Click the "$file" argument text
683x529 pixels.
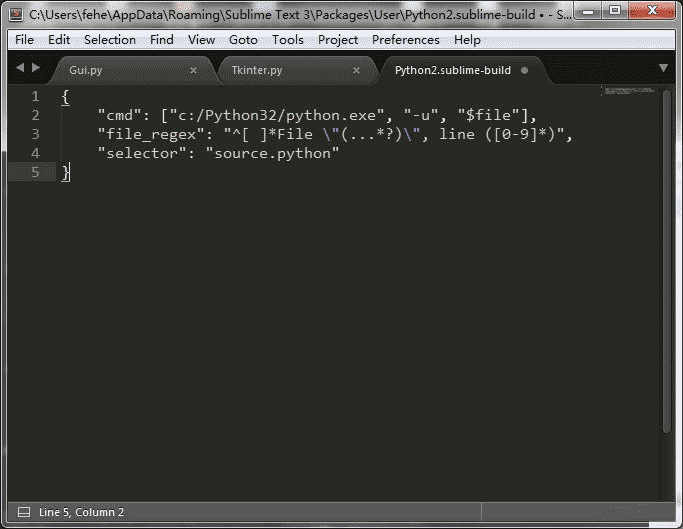(x=488, y=115)
